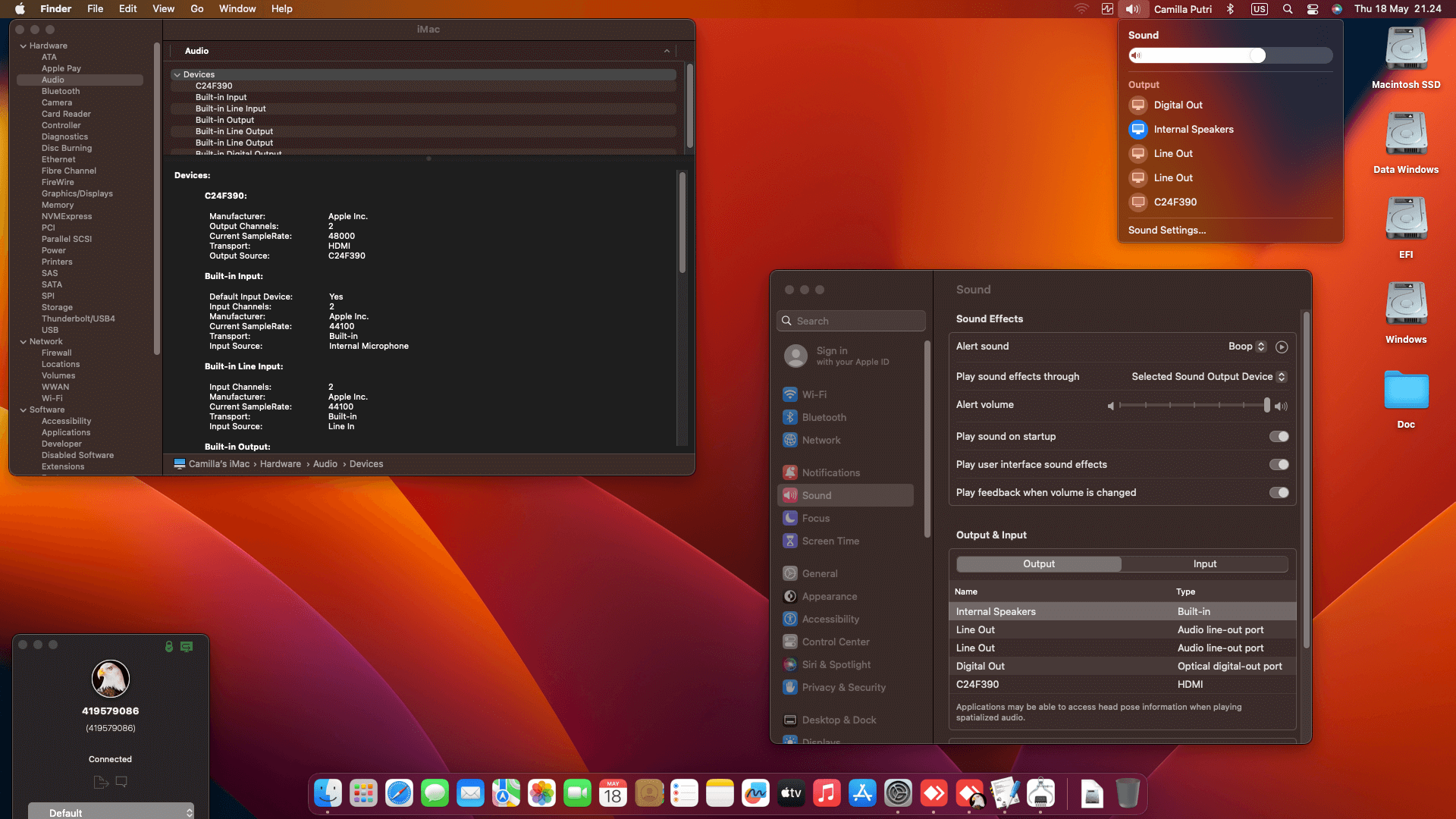1456x819 pixels.
Task: Click Hardware in the System Information path bar
Action: 281,464
